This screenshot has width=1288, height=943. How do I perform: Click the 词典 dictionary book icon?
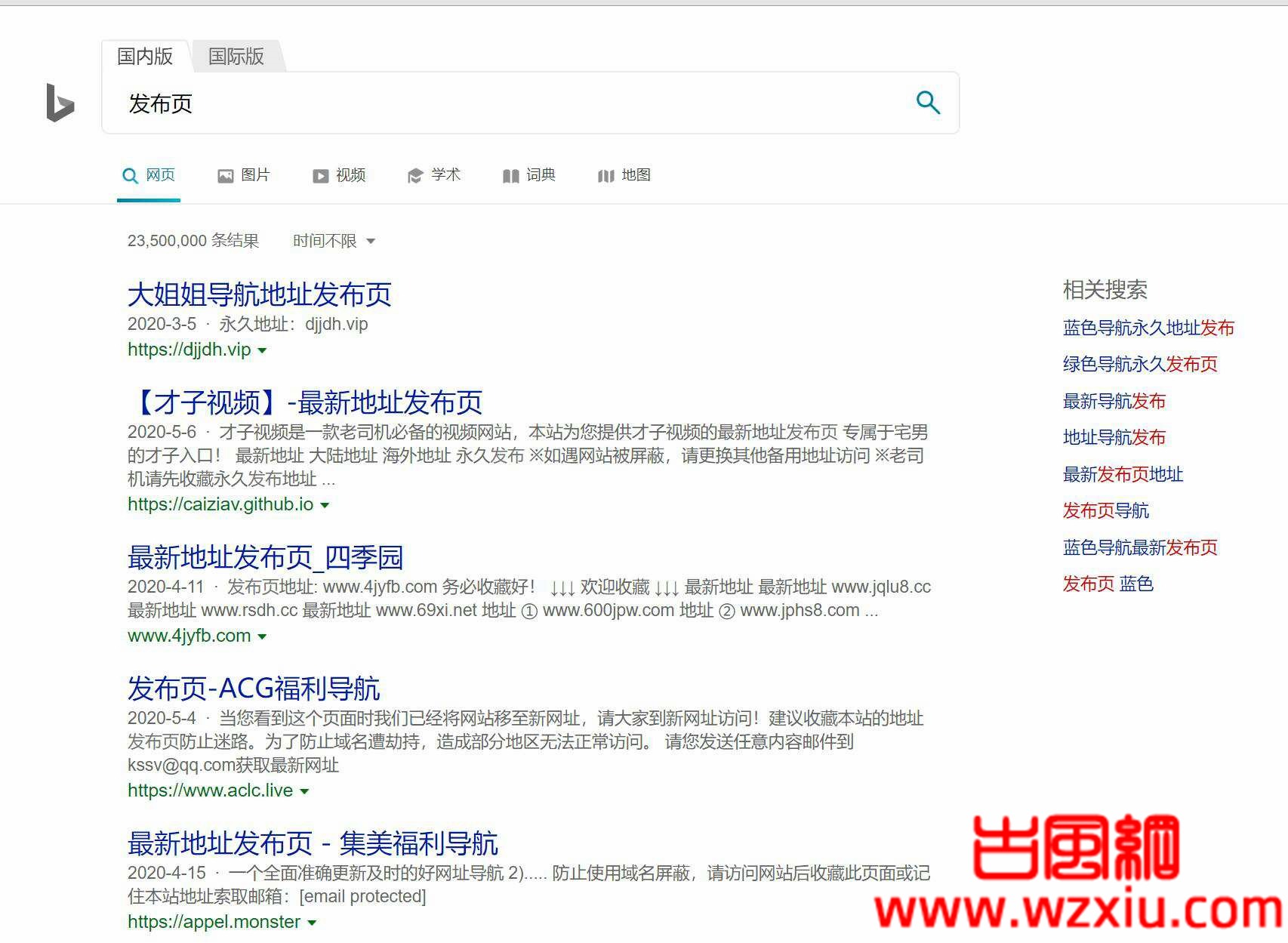coord(510,176)
